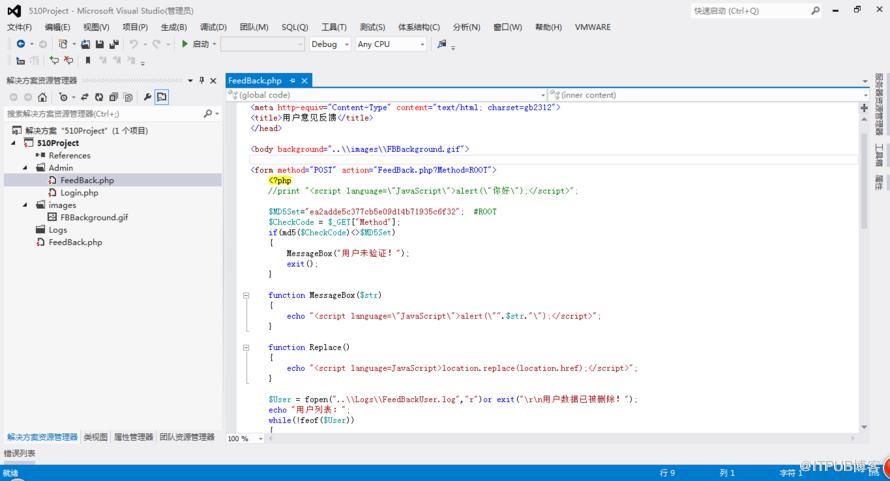Click Sync with Active Document icon
Viewport: 890px width, 481px height.
pyautogui.click(x=85, y=97)
